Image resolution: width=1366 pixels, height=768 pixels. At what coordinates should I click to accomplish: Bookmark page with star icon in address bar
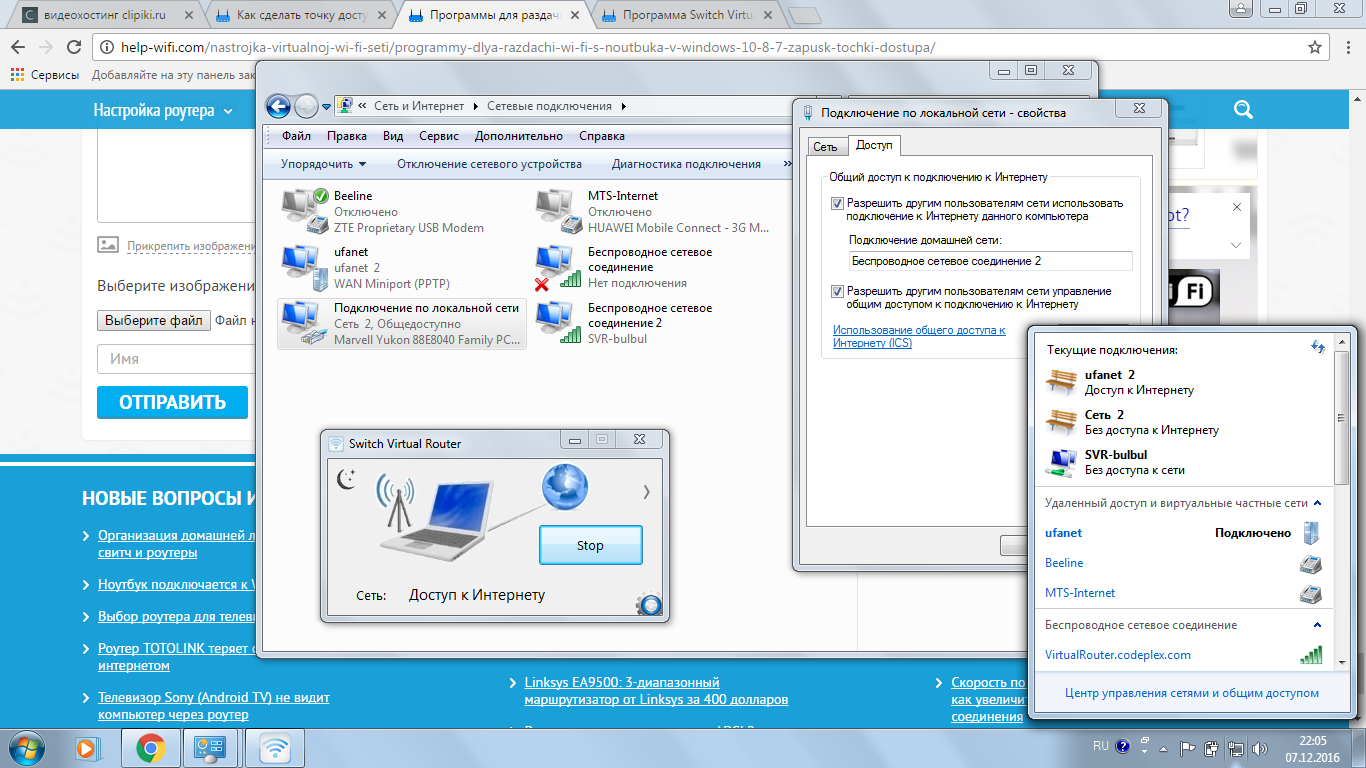[1315, 47]
